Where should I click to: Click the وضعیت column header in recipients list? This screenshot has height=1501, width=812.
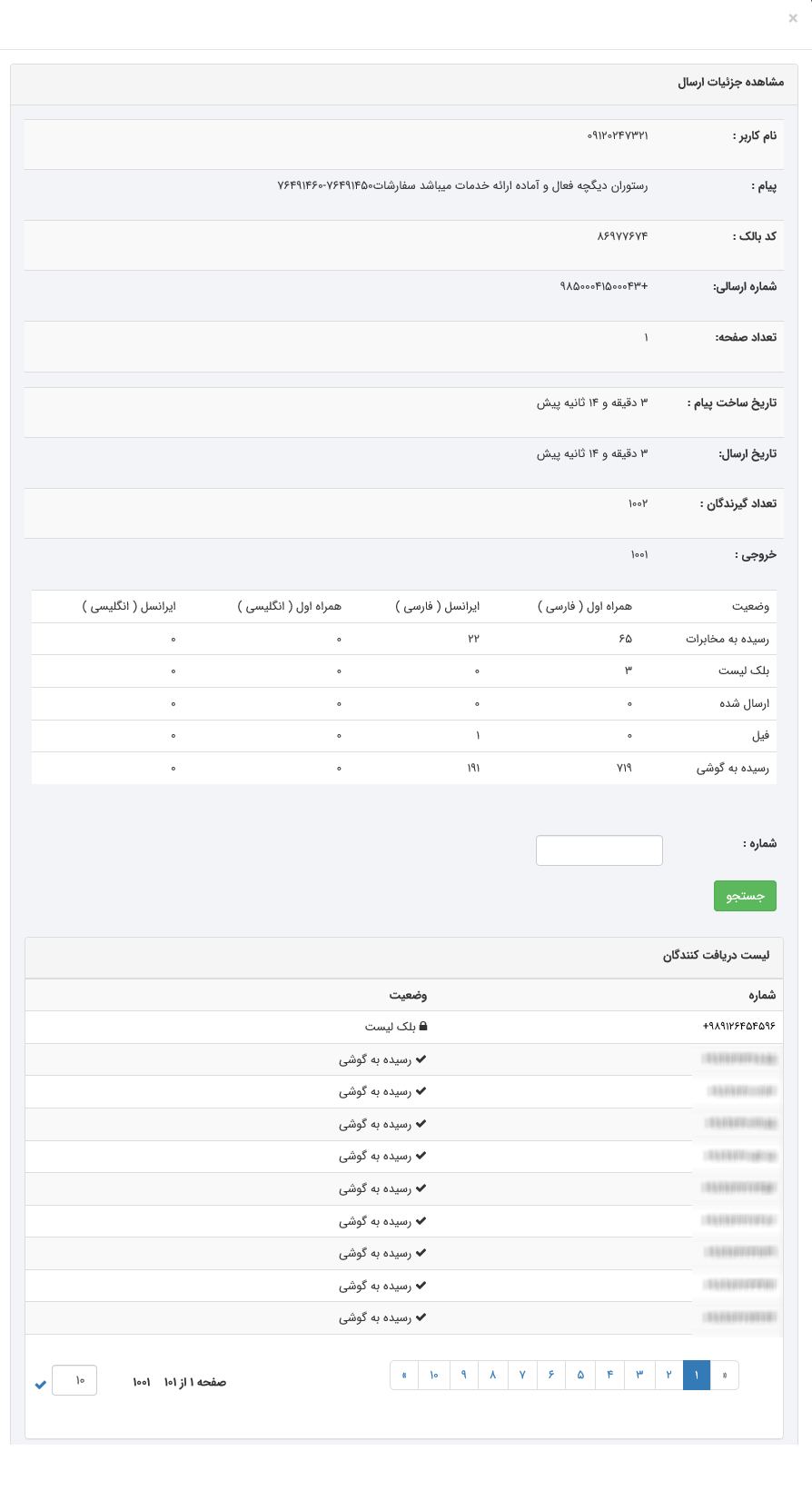[x=409, y=996]
